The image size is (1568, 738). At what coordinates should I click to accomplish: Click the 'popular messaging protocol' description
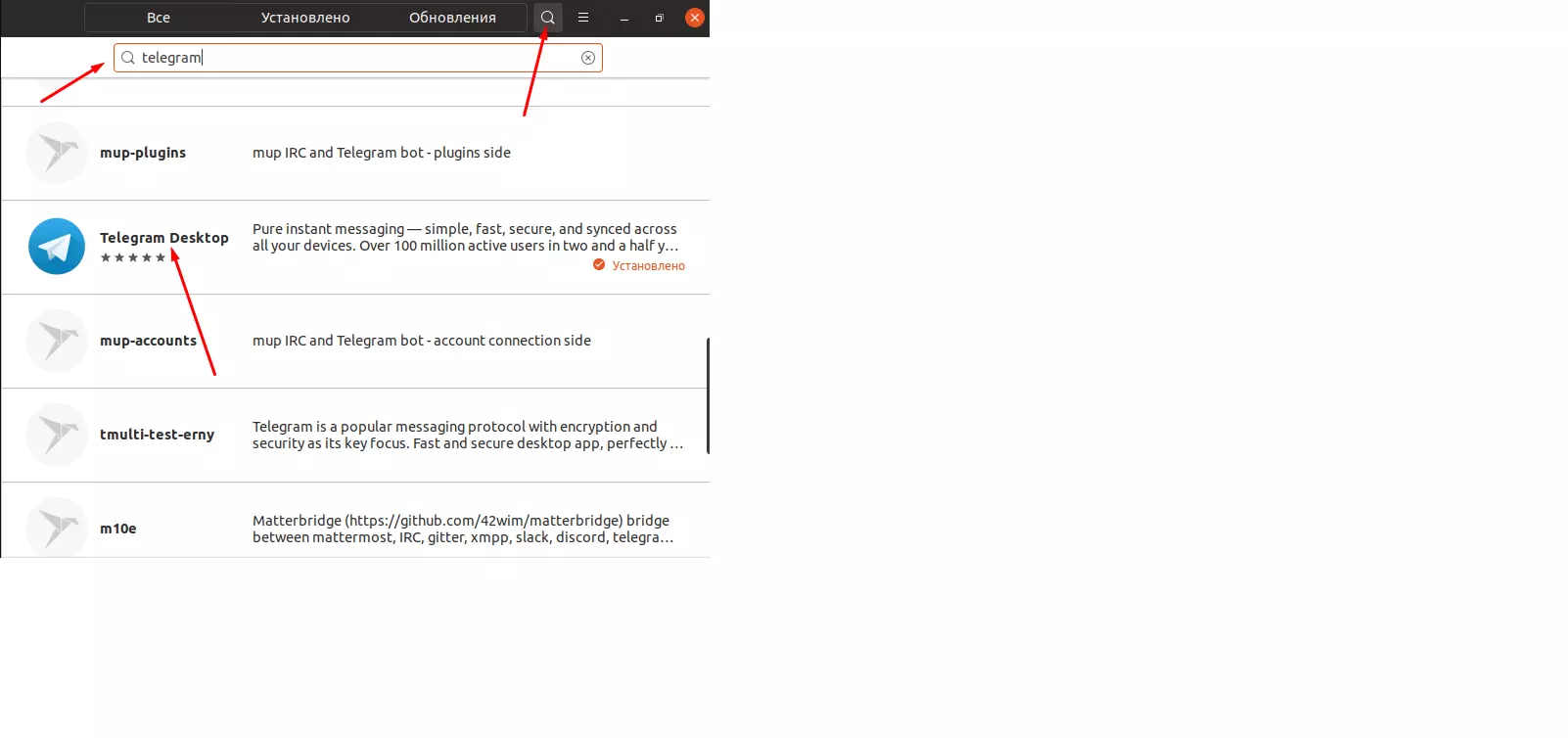tap(468, 435)
